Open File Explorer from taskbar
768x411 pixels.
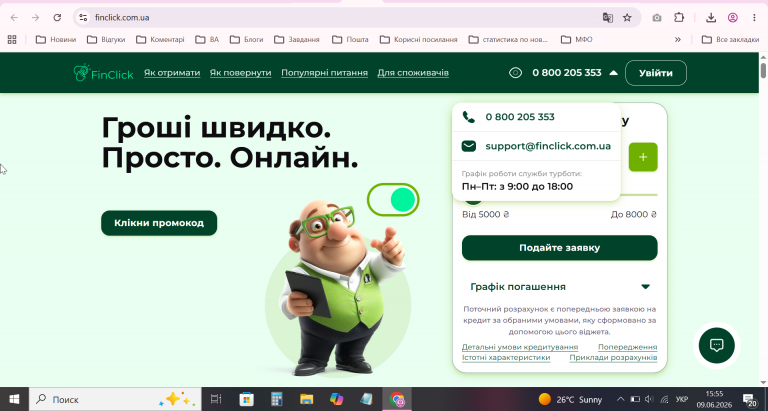[x=307, y=399]
